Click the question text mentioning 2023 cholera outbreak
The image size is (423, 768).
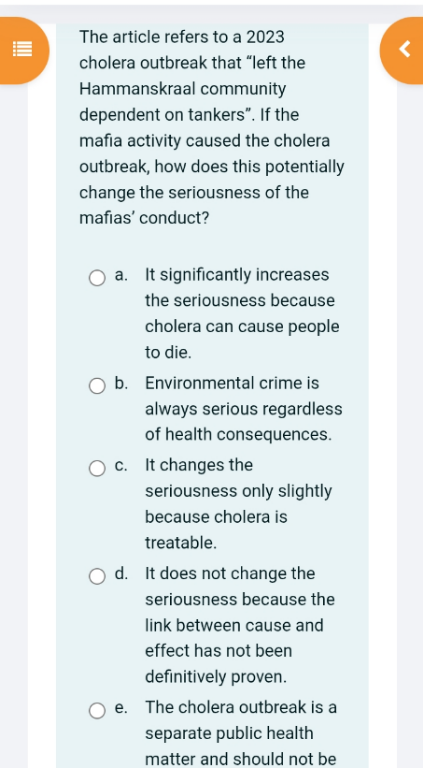pyautogui.click(x=212, y=127)
